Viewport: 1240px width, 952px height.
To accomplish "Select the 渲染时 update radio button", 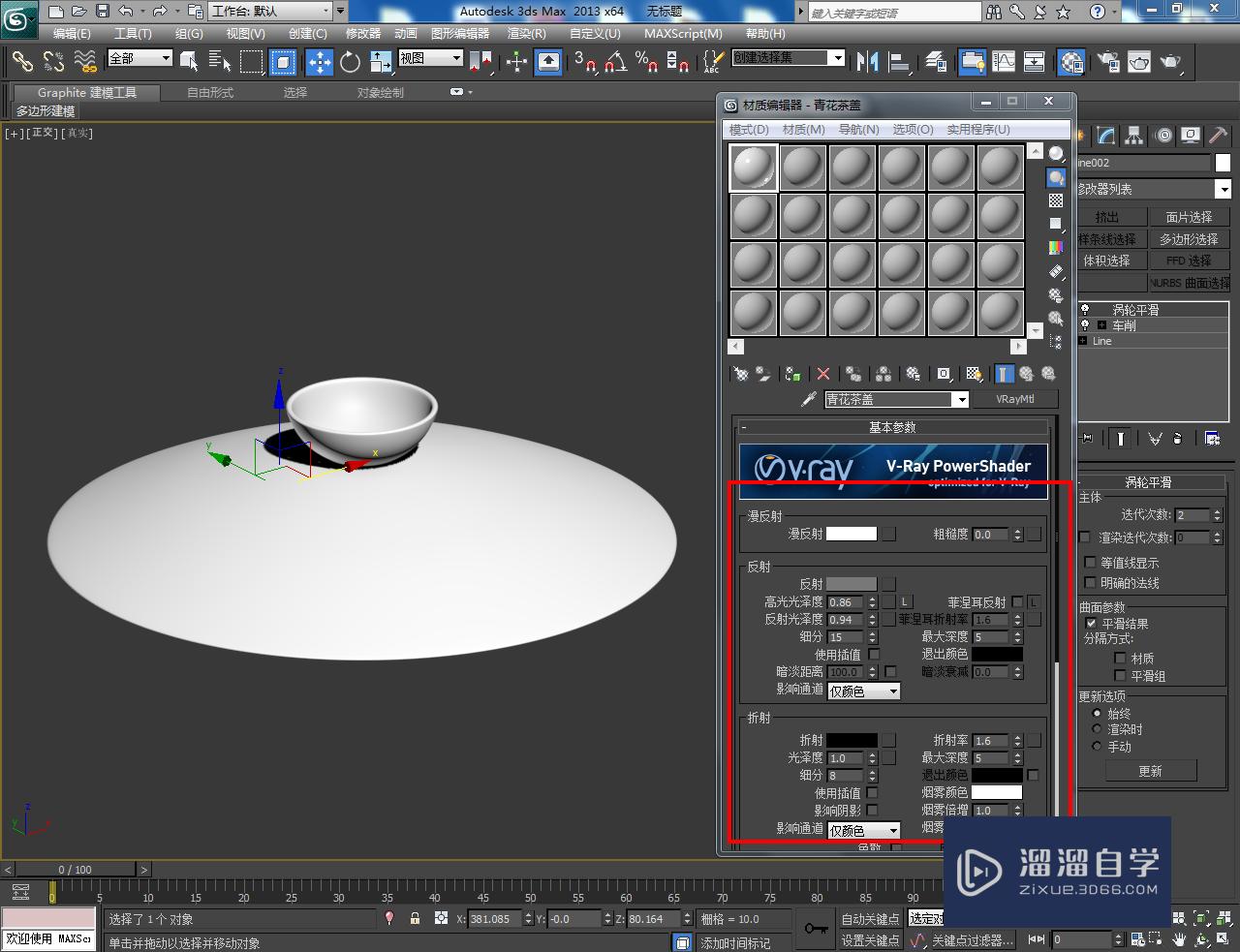I will coord(1097,729).
